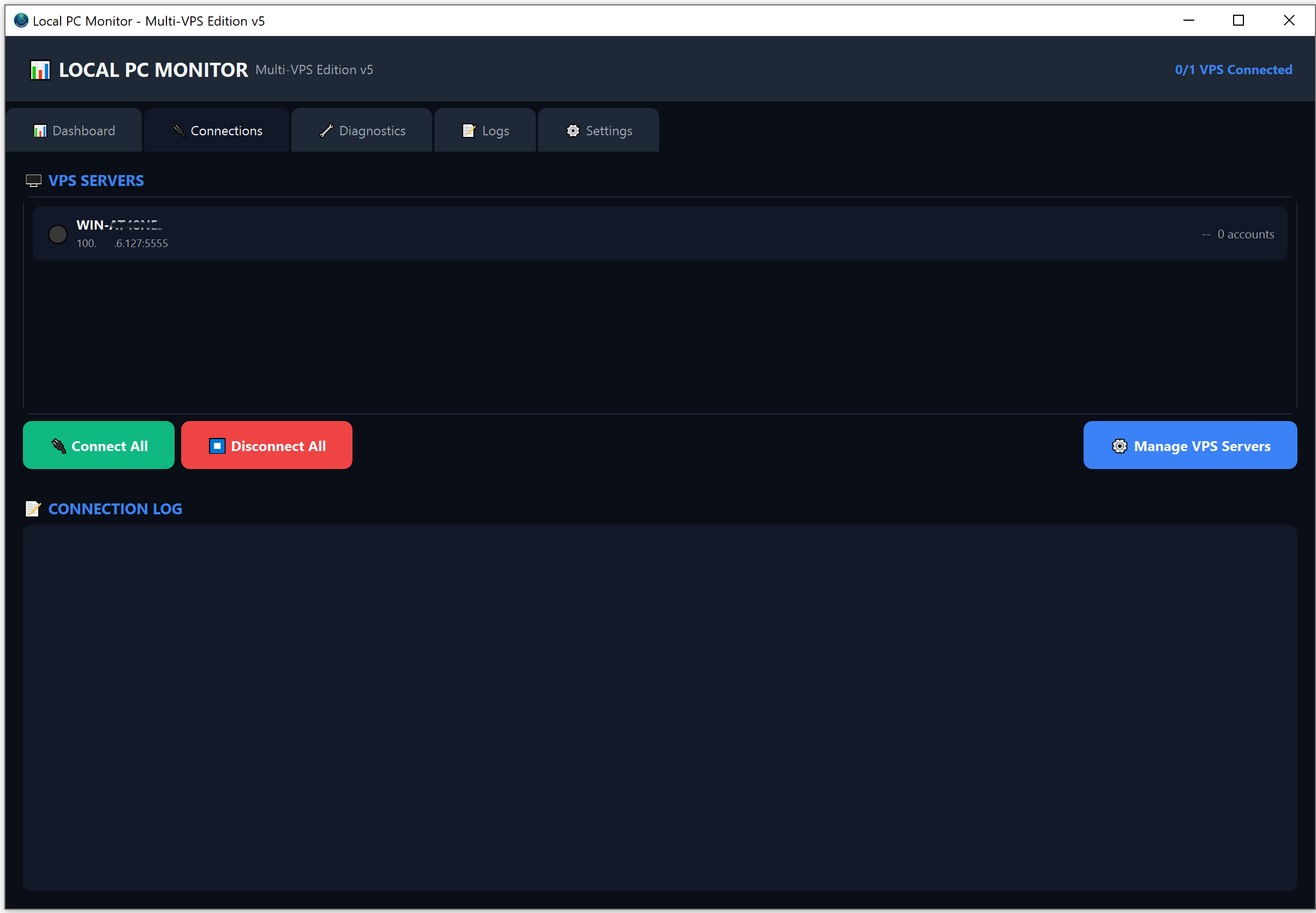Switch to the Logs tab

click(485, 131)
